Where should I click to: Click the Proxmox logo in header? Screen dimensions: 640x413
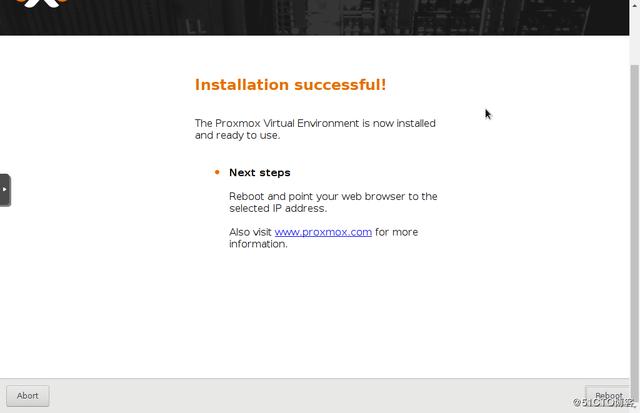click(42, 3)
